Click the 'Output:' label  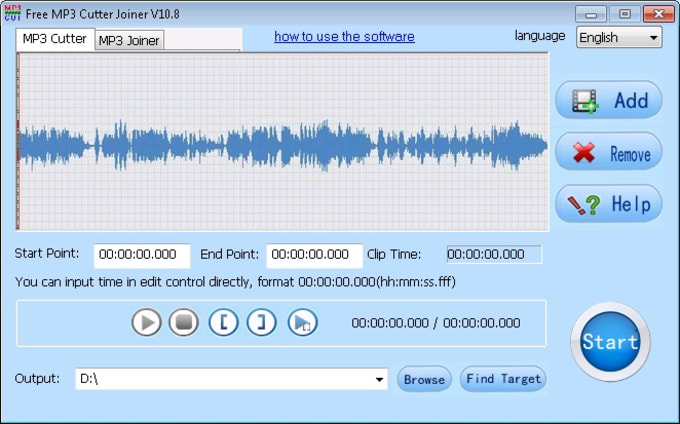coord(37,378)
